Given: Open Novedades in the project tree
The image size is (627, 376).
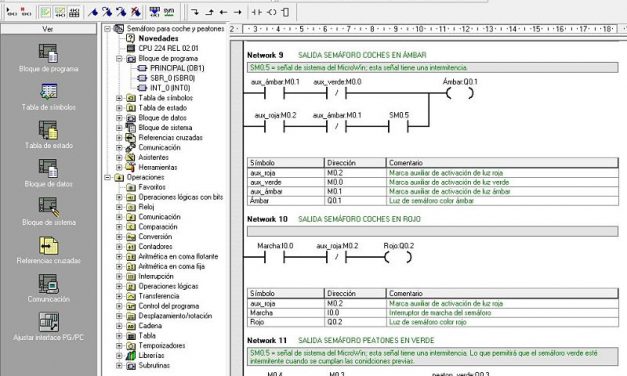Looking at the screenshot, I should point(158,38).
